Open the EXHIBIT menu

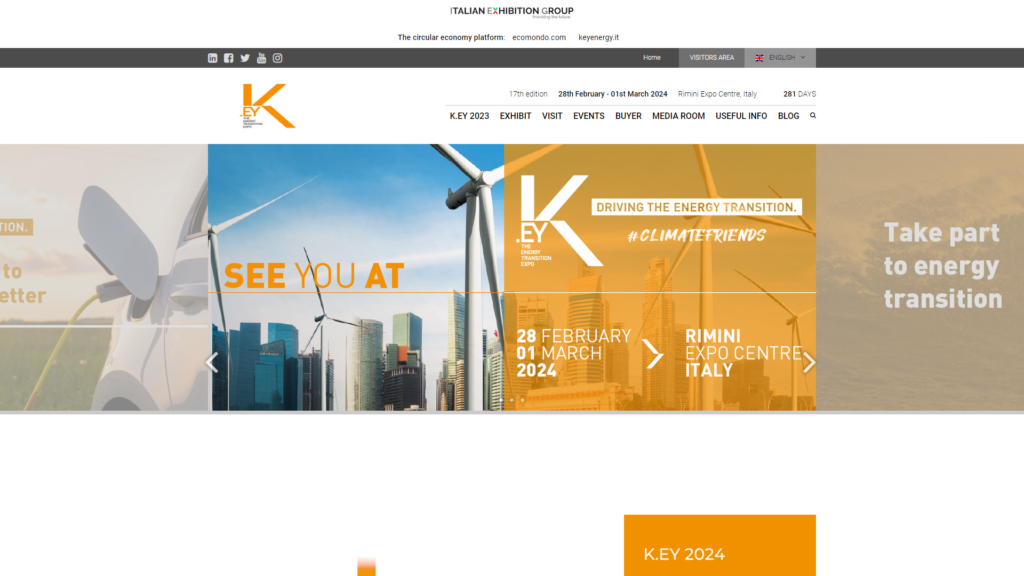(515, 116)
